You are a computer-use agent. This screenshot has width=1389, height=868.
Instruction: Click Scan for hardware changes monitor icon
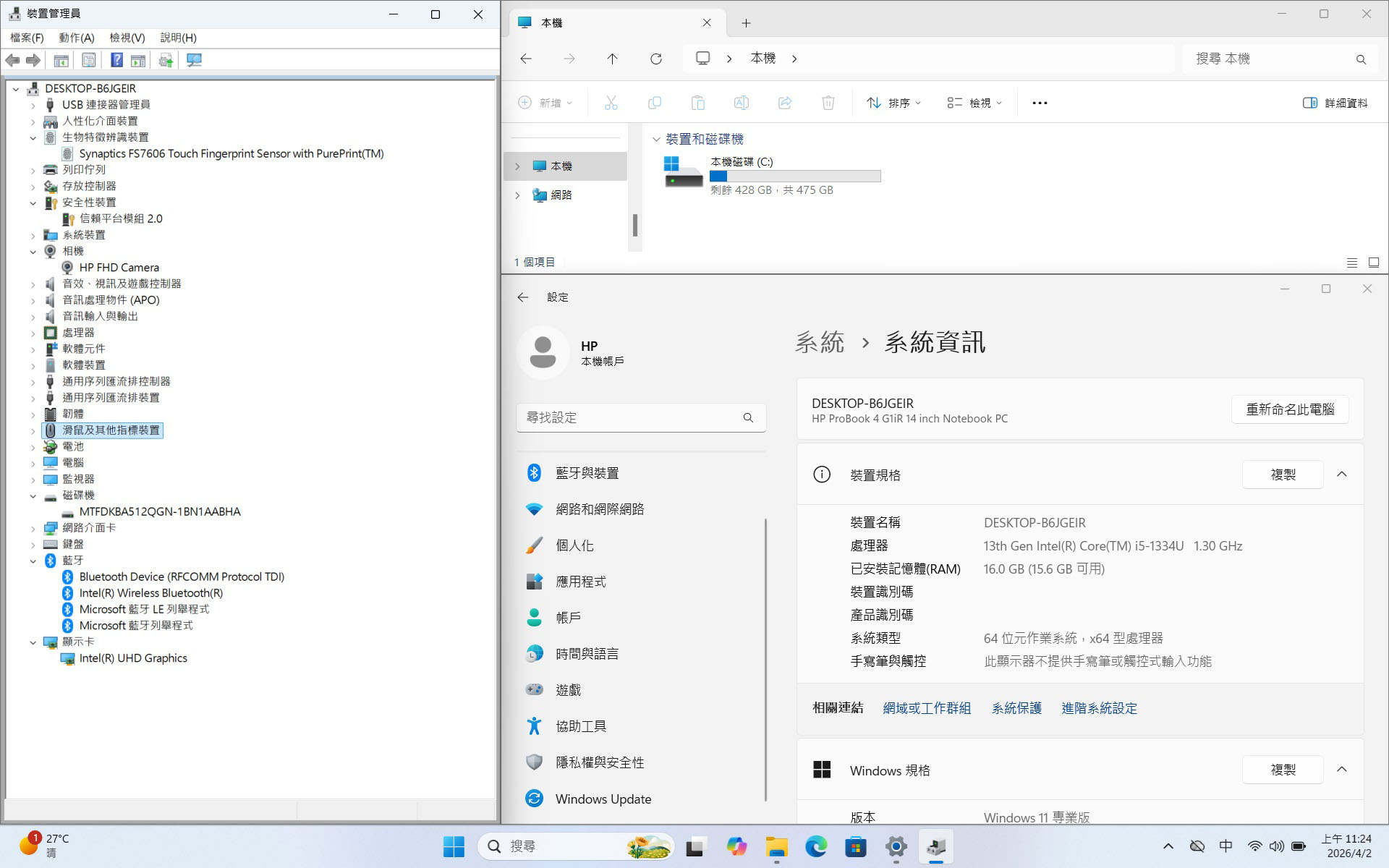(x=194, y=60)
